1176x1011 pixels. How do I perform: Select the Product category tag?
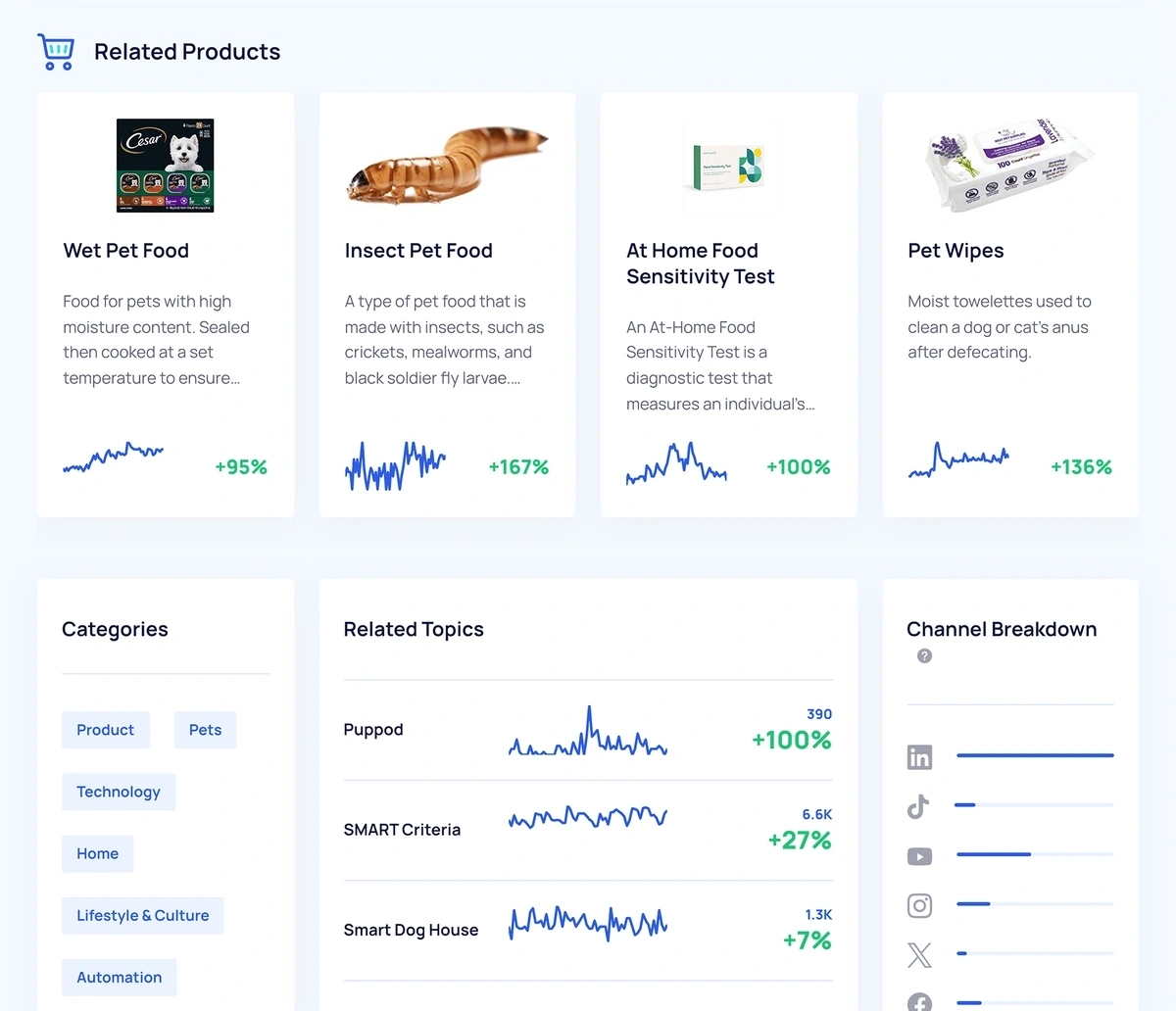pyautogui.click(x=106, y=730)
